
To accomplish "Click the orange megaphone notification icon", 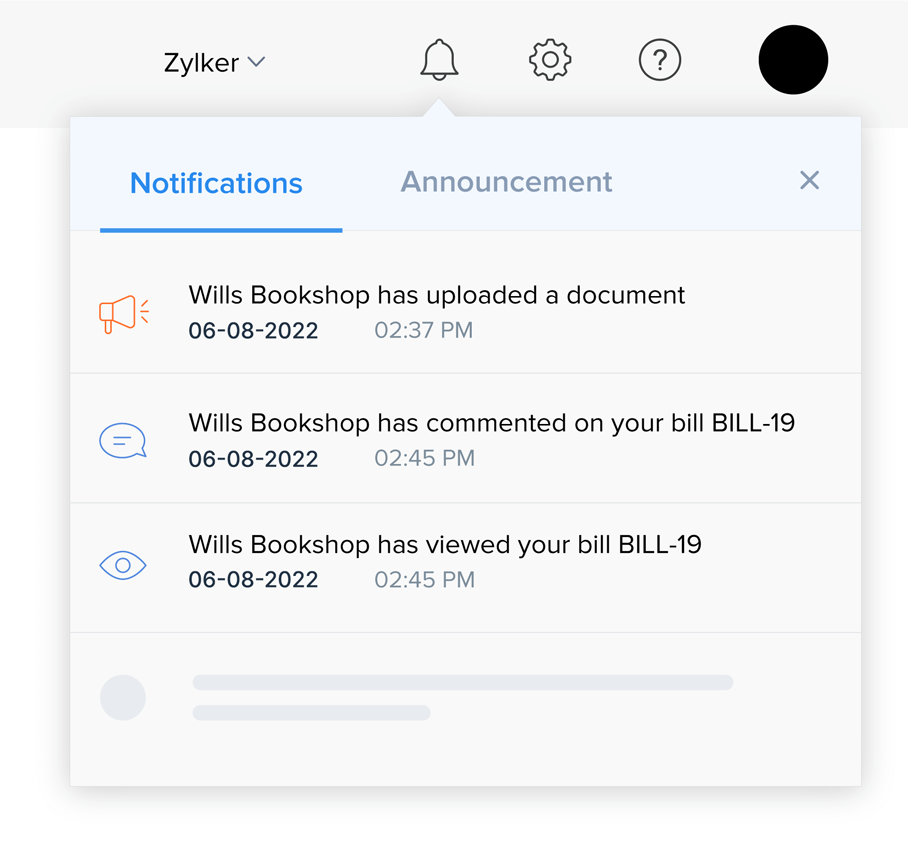I will (x=124, y=313).
